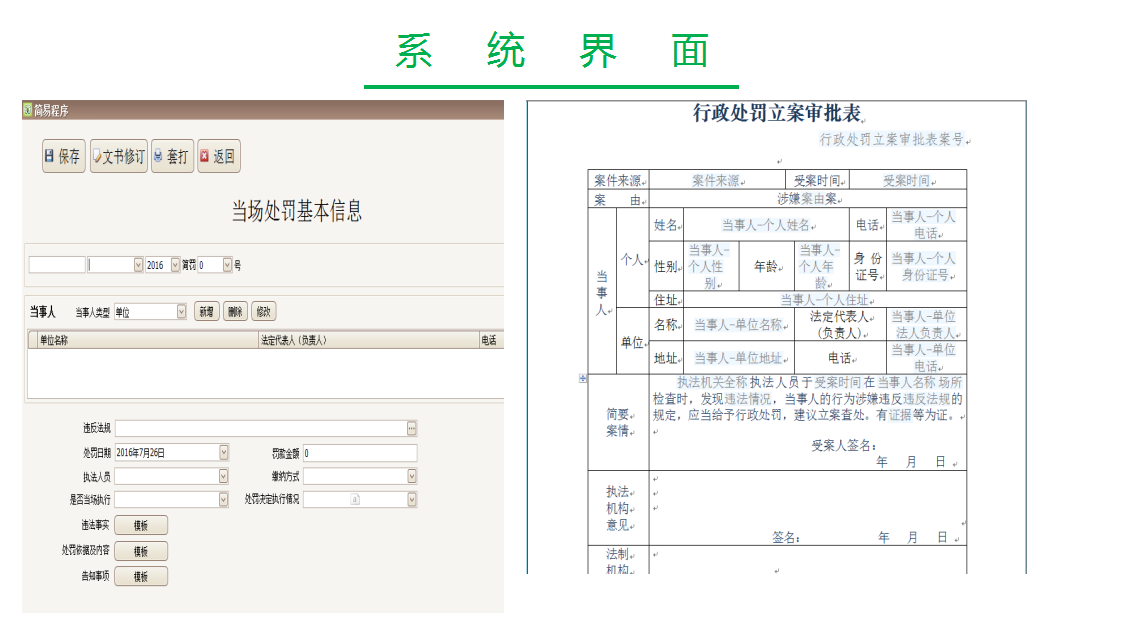Click the 简易程序 title bar icon
1122x626 pixels.
point(28,110)
